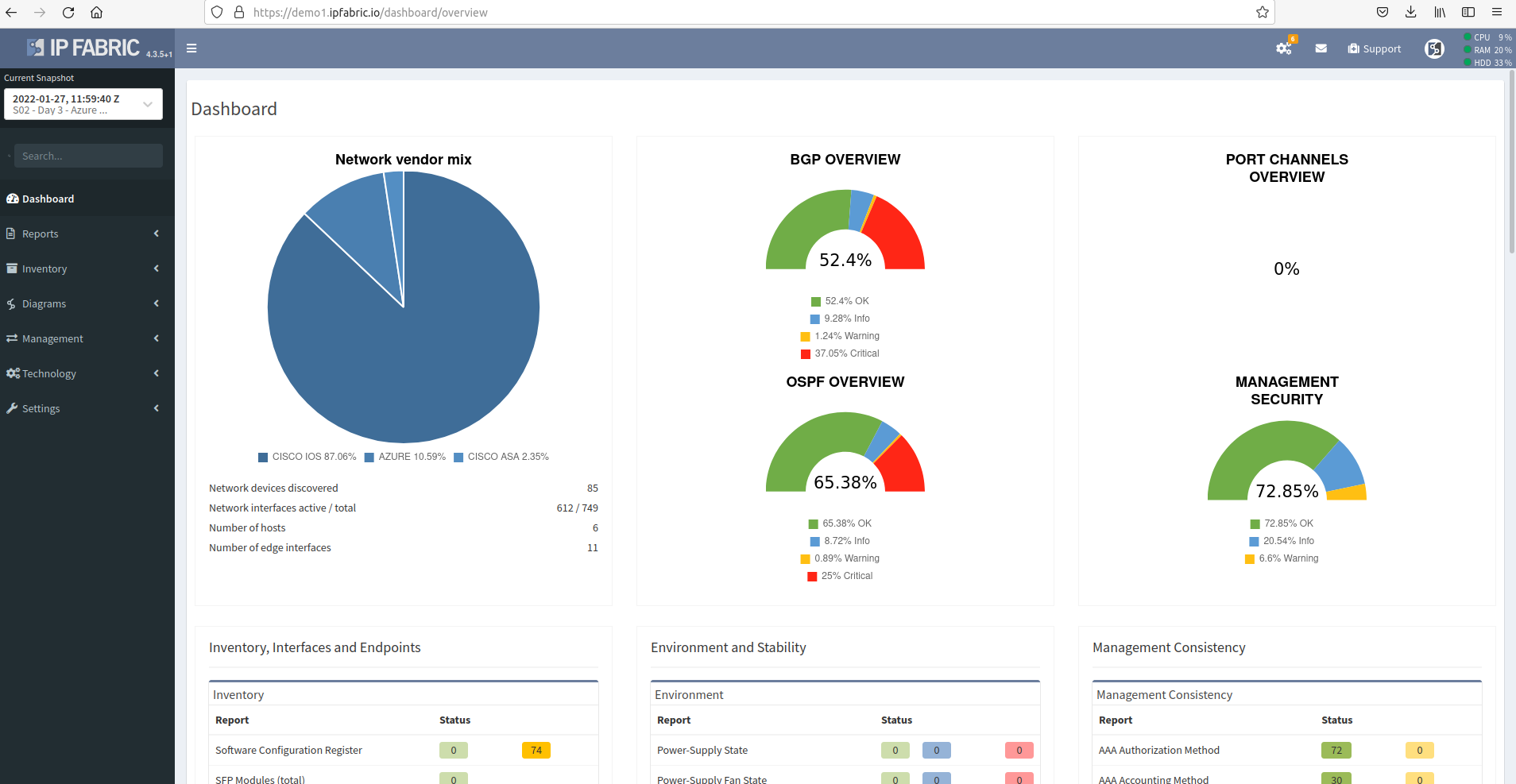Click the IP Fabric logo
Image resolution: width=1516 pixels, height=784 pixels.
click(x=83, y=48)
